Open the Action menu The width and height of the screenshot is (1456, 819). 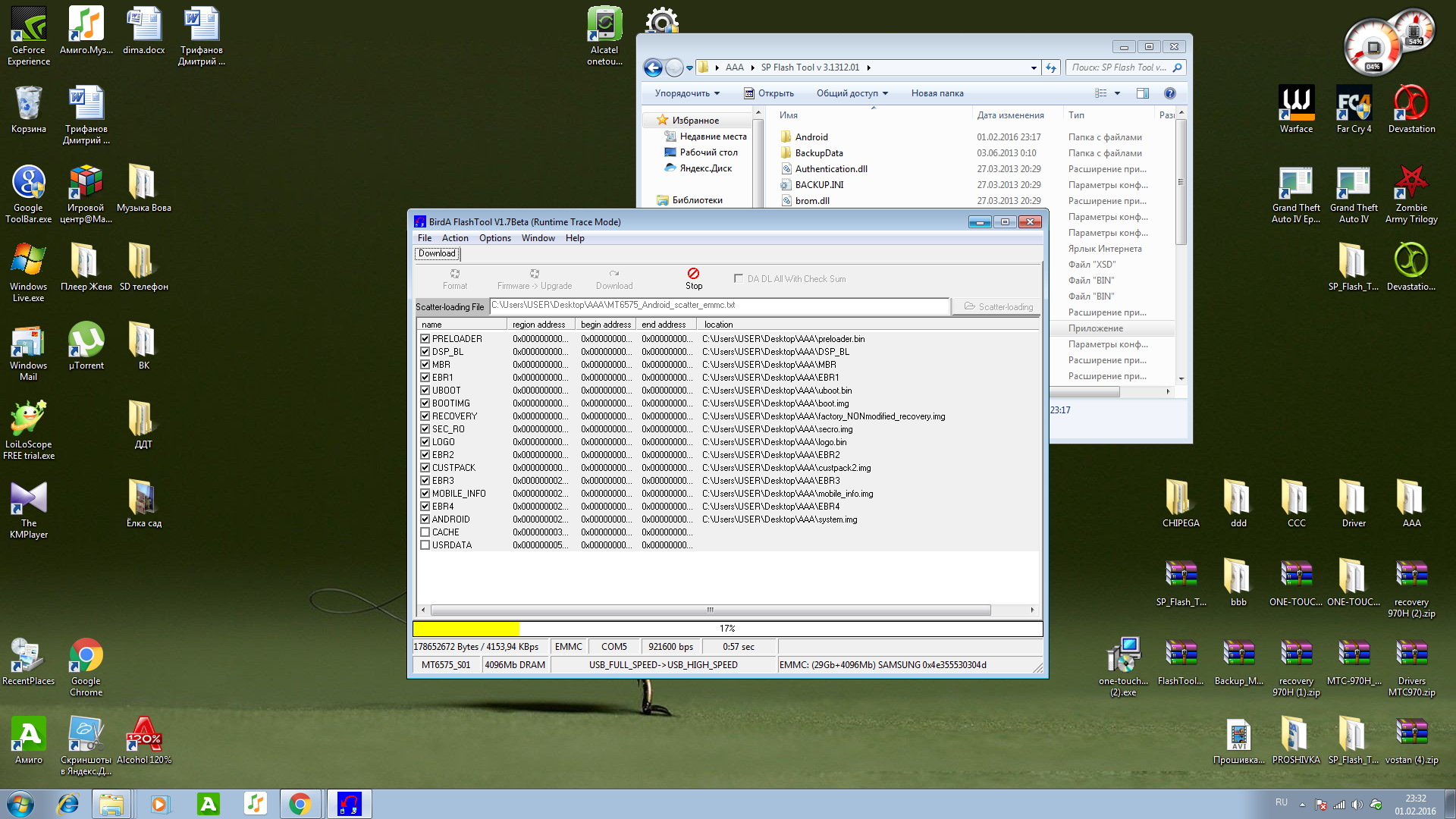tap(455, 238)
